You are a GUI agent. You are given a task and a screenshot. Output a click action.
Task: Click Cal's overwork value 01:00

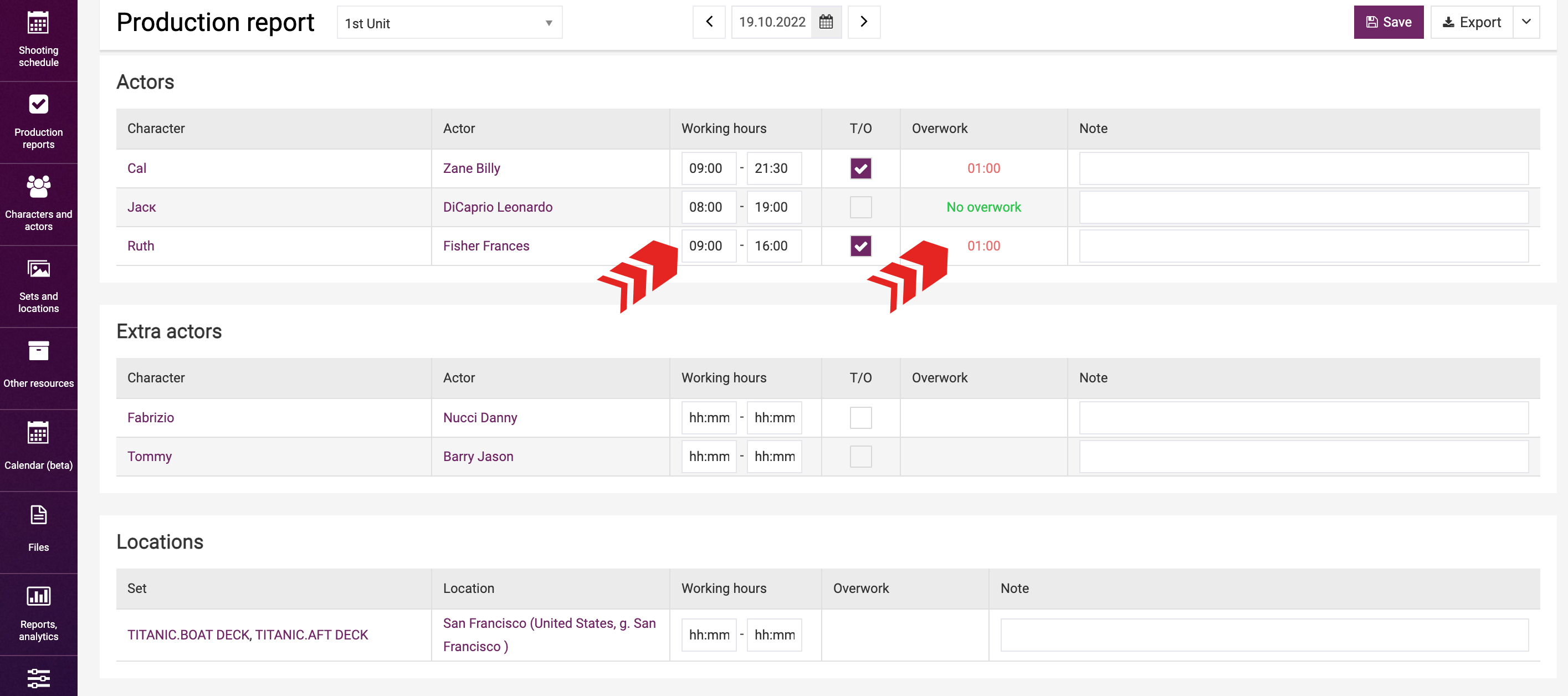point(983,168)
